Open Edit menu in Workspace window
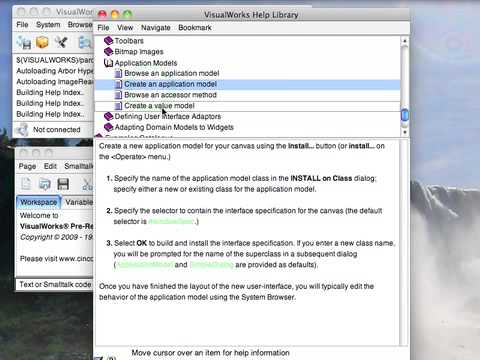 pos(50,166)
